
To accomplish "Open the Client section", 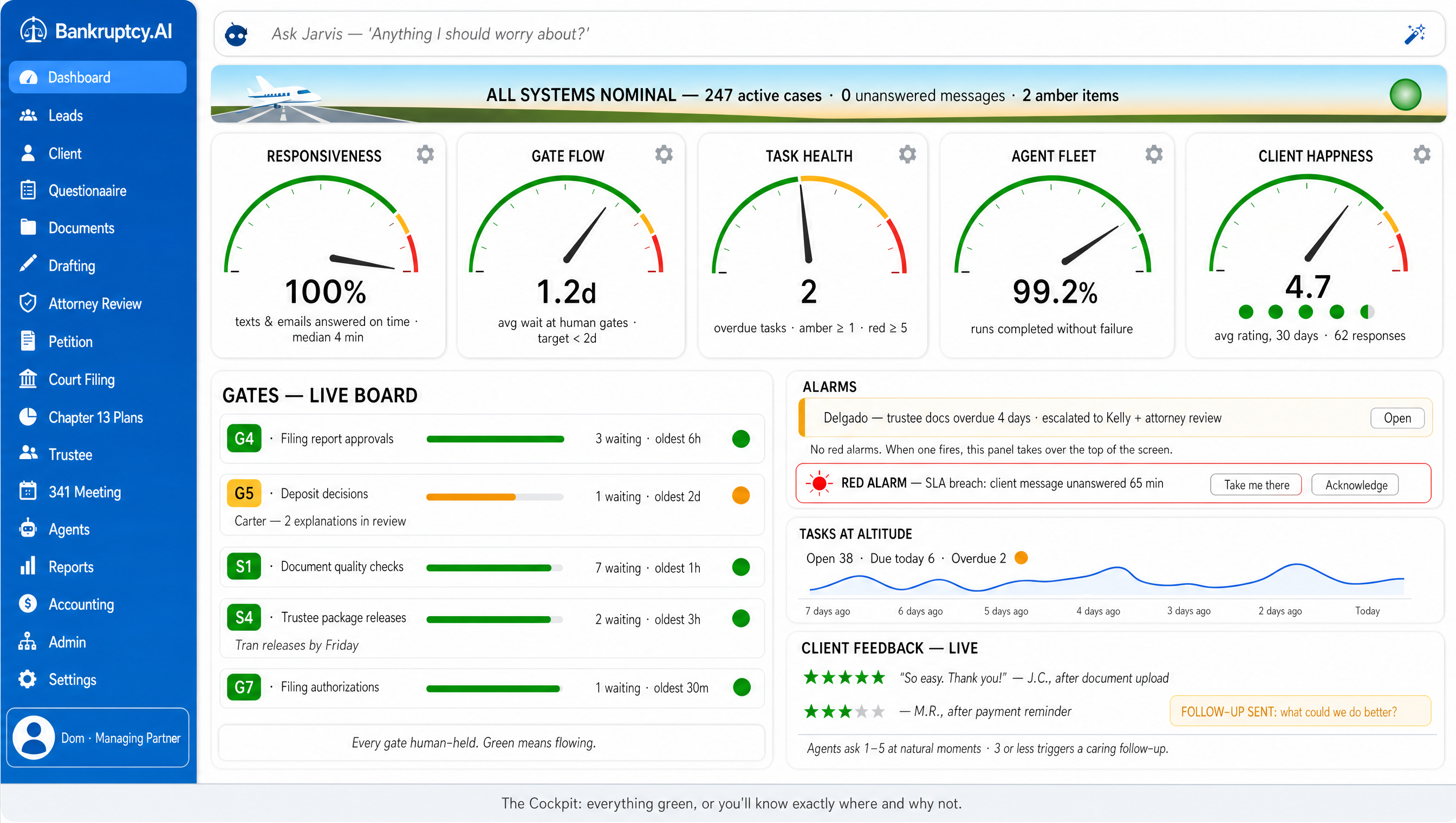I will pos(98,153).
